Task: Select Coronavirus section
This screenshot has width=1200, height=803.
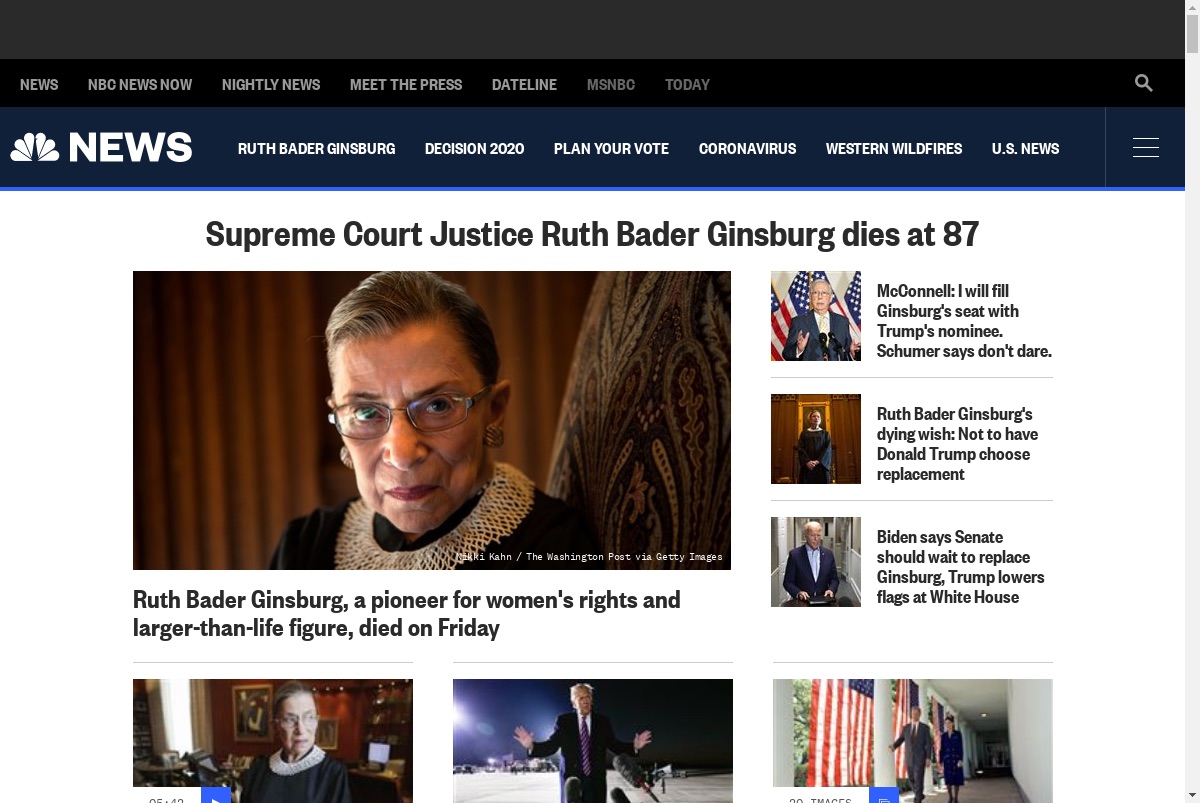Action: 747,148
